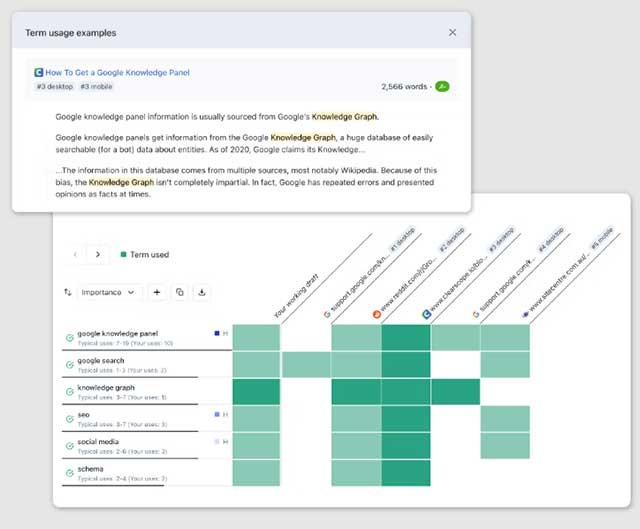Go to the previous page arrow
The height and width of the screenshot is (529, 640).
[75, 255]
